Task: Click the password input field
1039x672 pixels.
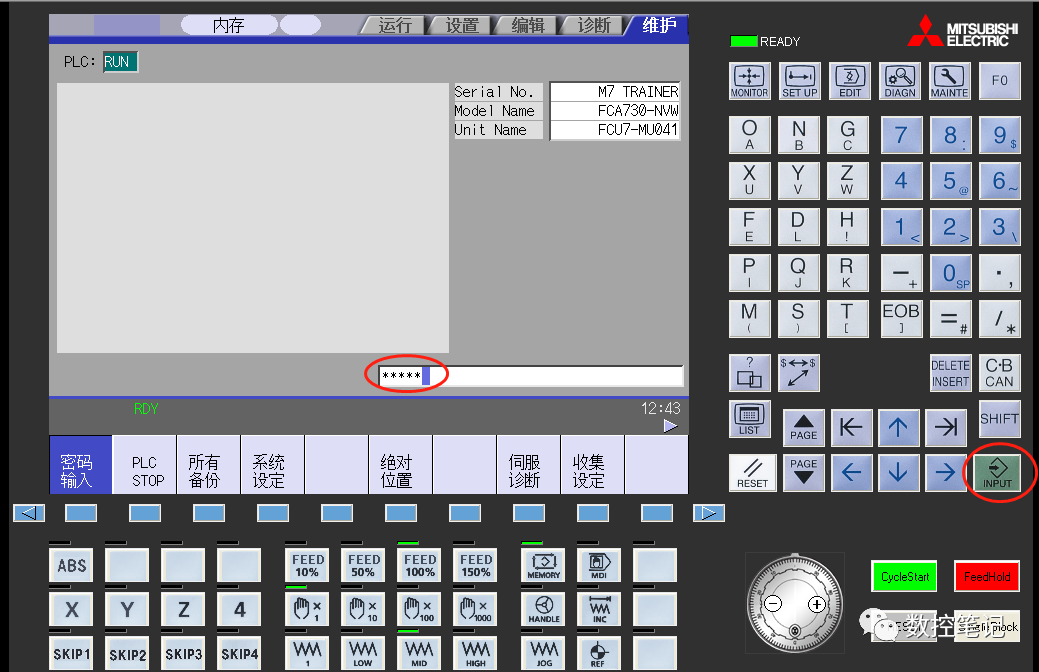Action: [531, 376]
